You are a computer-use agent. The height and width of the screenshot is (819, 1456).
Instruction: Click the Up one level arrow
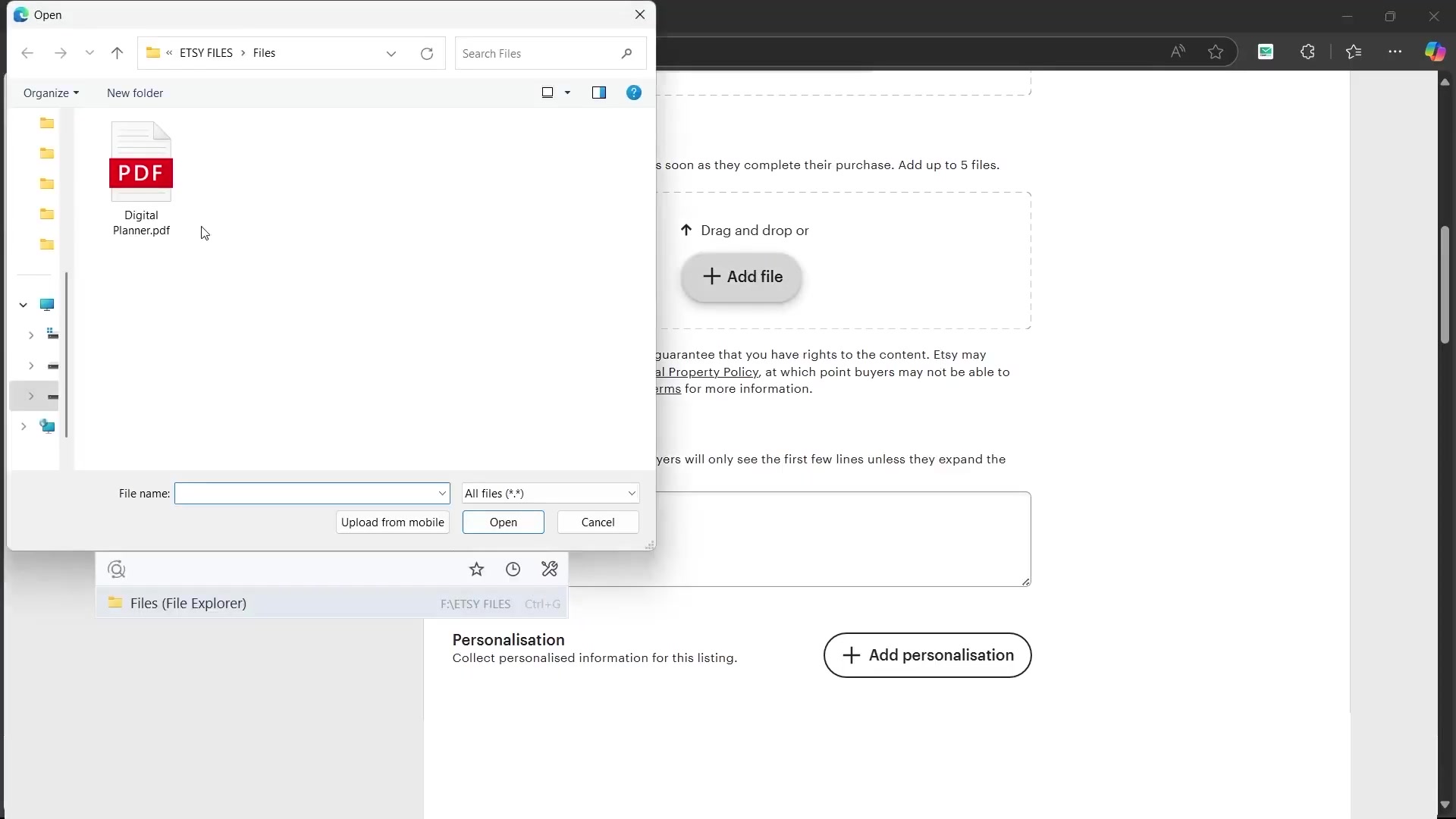[117, 53]
